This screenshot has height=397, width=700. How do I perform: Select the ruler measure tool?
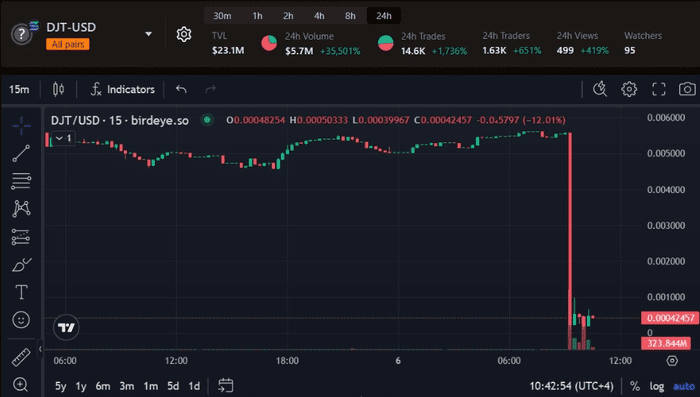point(21,357)
